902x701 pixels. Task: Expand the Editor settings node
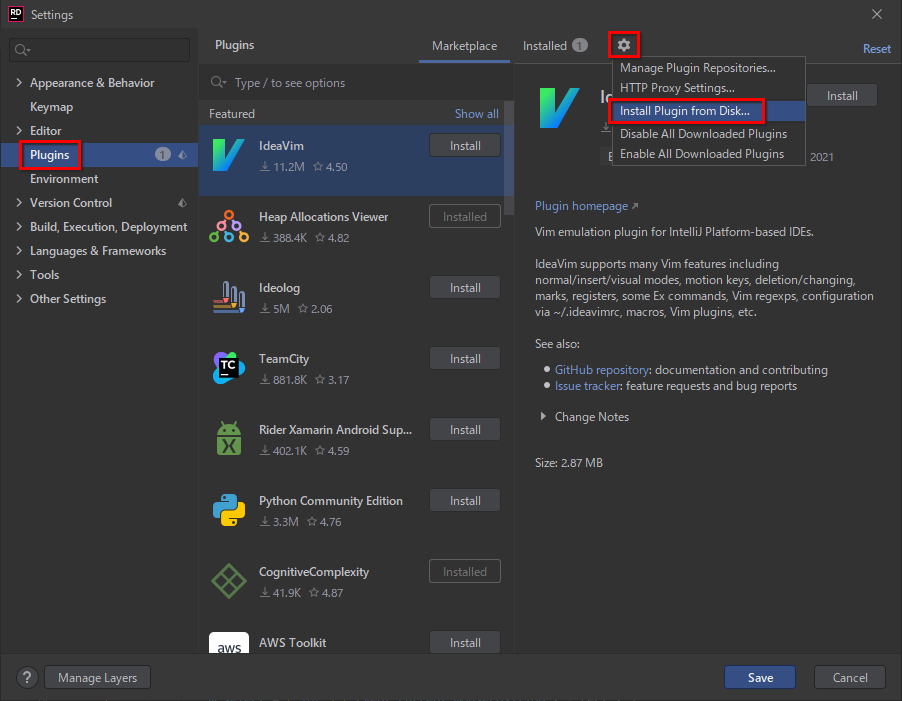[x=19, y=131]
